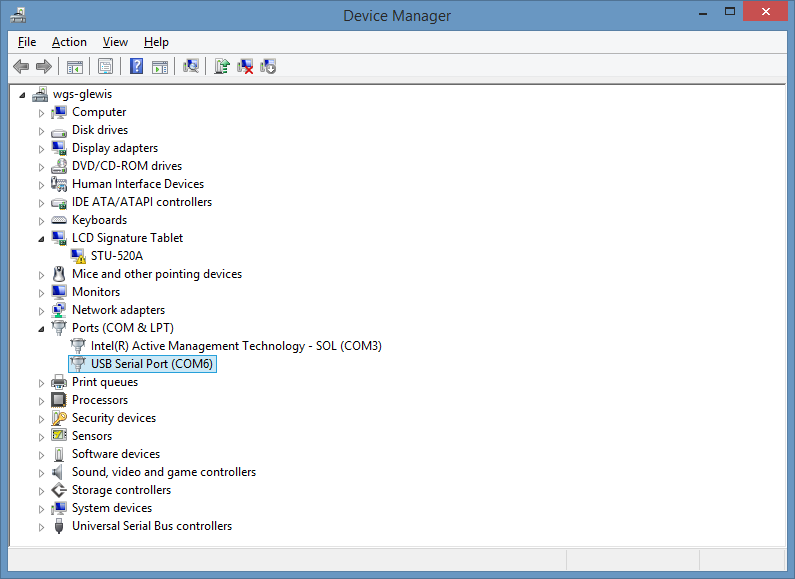Select Intel(R) Active Management Technology SOL (COM3)
795x579 pixels.
[236, 346]
